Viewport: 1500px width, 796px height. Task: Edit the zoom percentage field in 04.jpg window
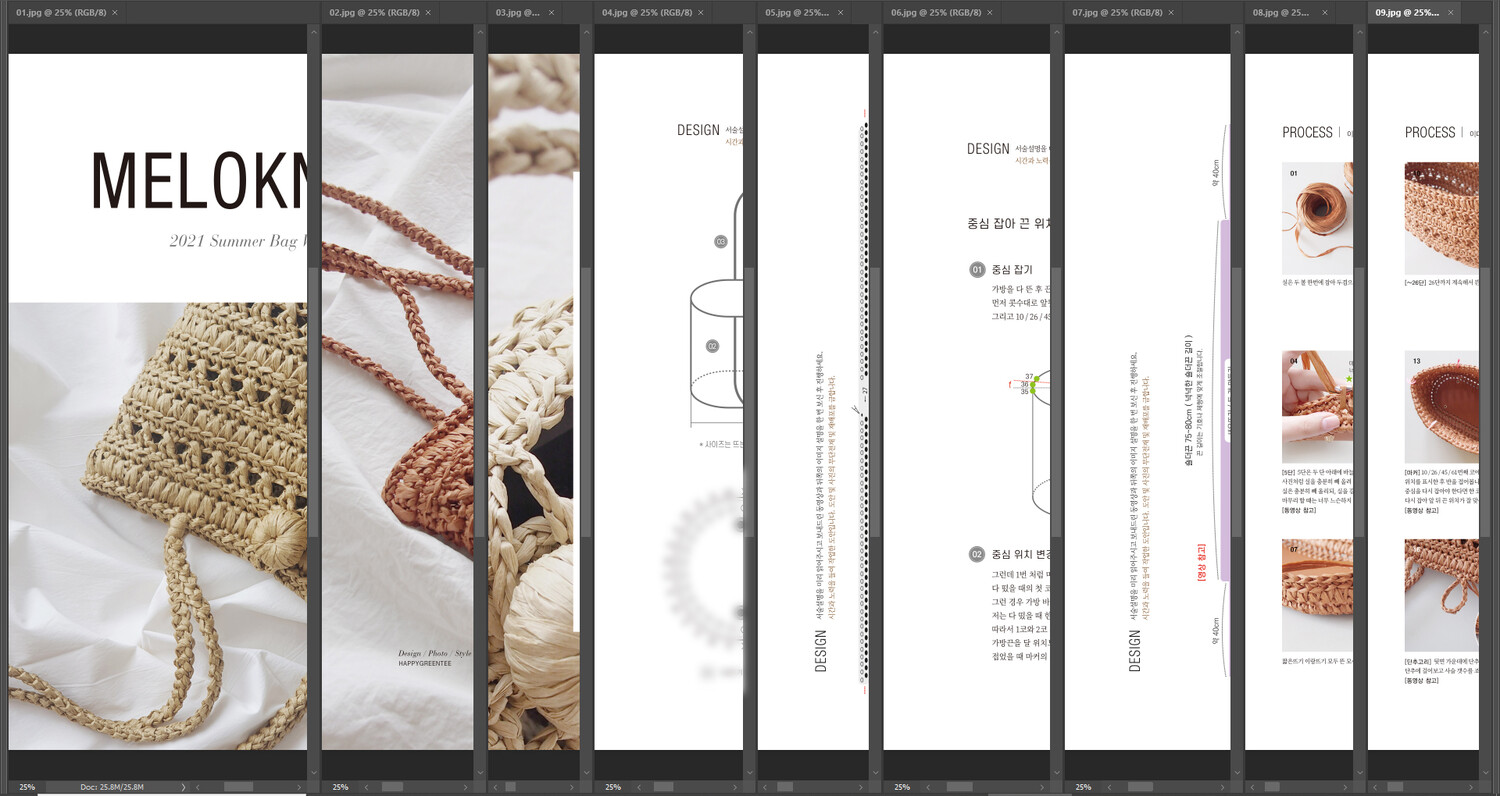613,787
